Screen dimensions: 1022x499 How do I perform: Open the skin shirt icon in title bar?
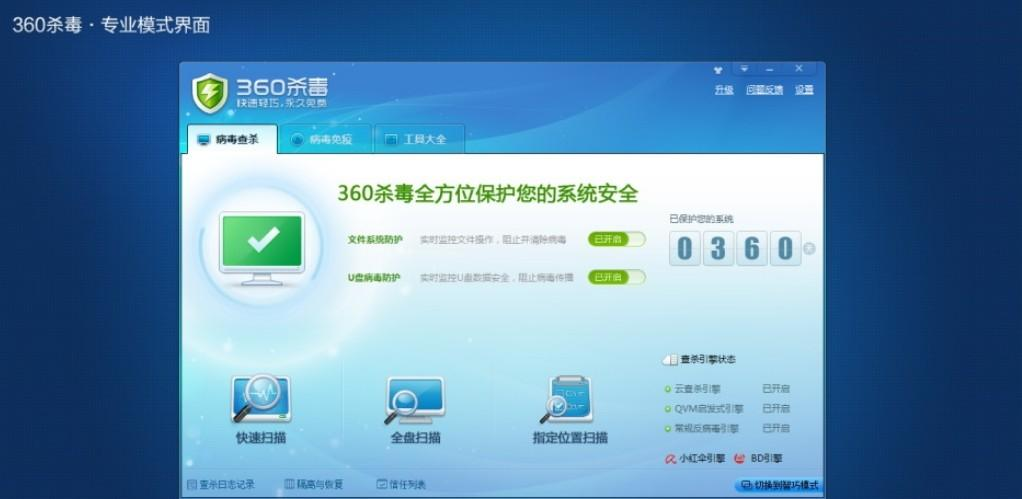click(718, 70)
